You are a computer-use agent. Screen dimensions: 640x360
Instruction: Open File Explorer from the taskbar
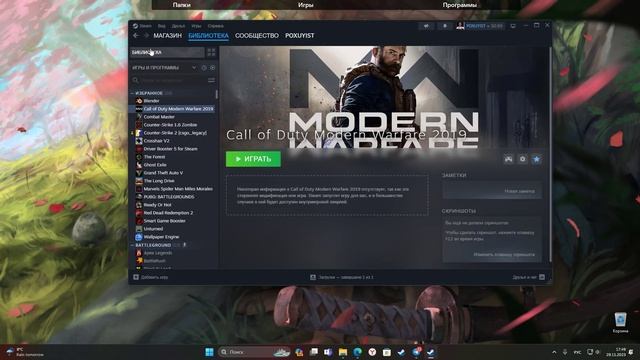coord(343,352)
